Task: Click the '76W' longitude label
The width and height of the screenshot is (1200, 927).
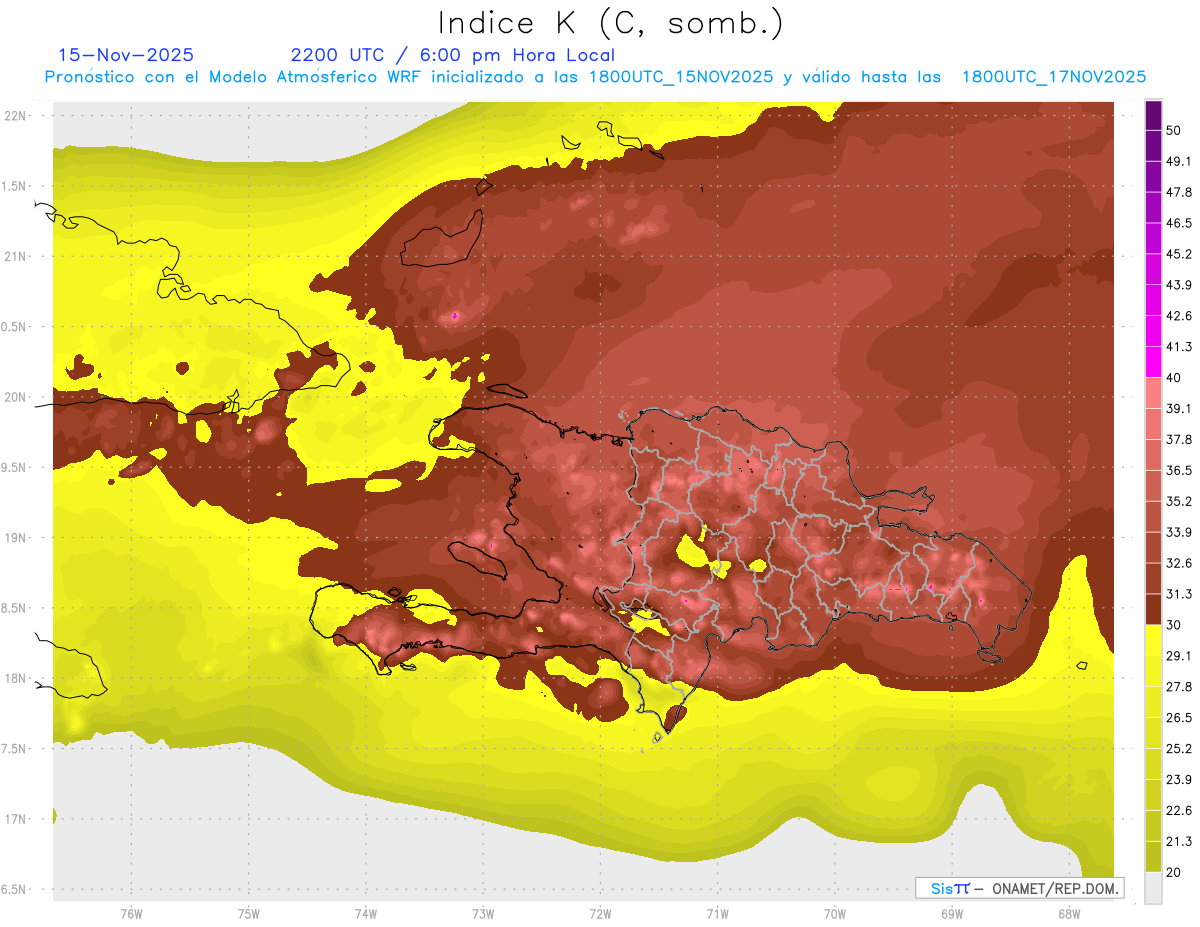Action: [x=131, y=914]
